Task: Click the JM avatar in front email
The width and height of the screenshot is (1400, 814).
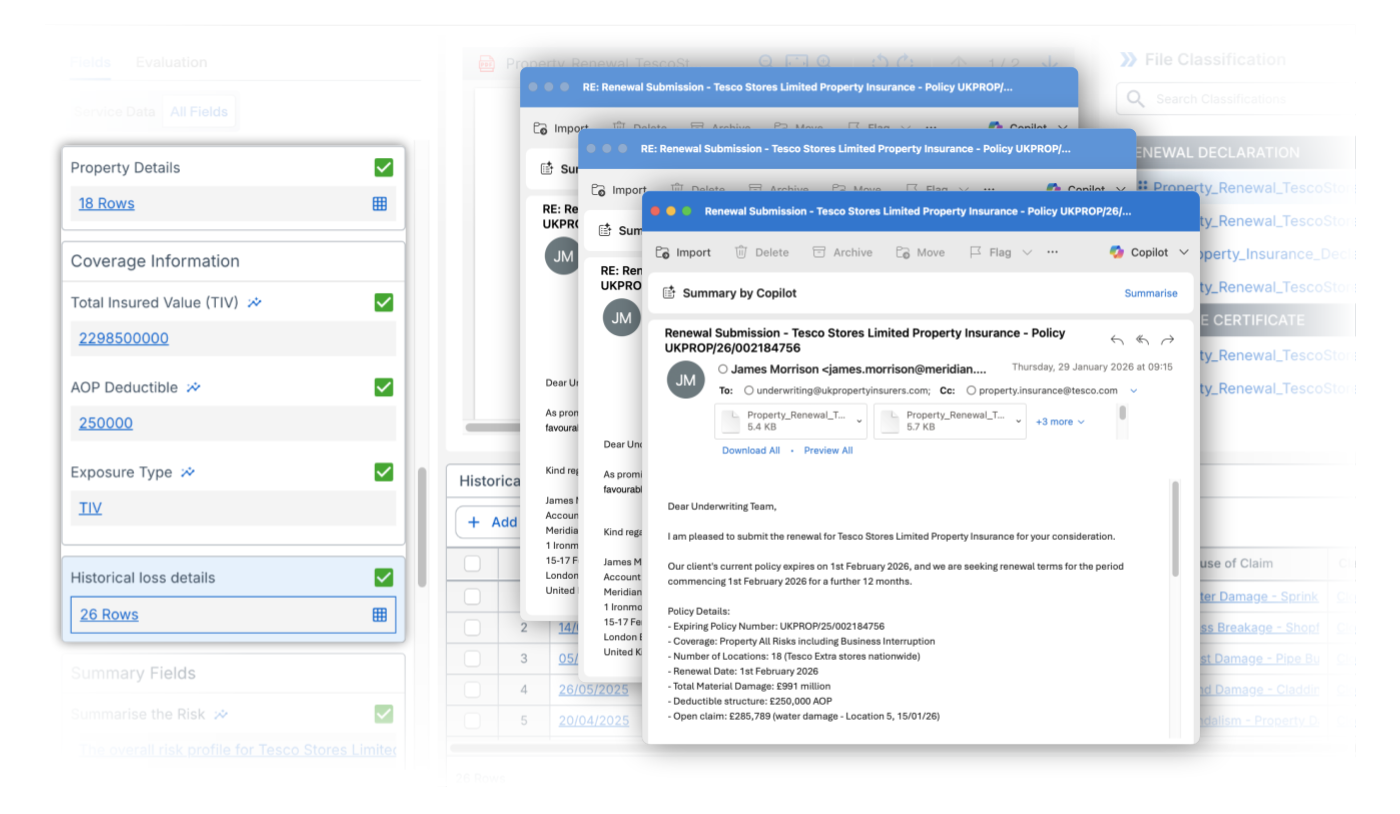Action: [686, 380]
